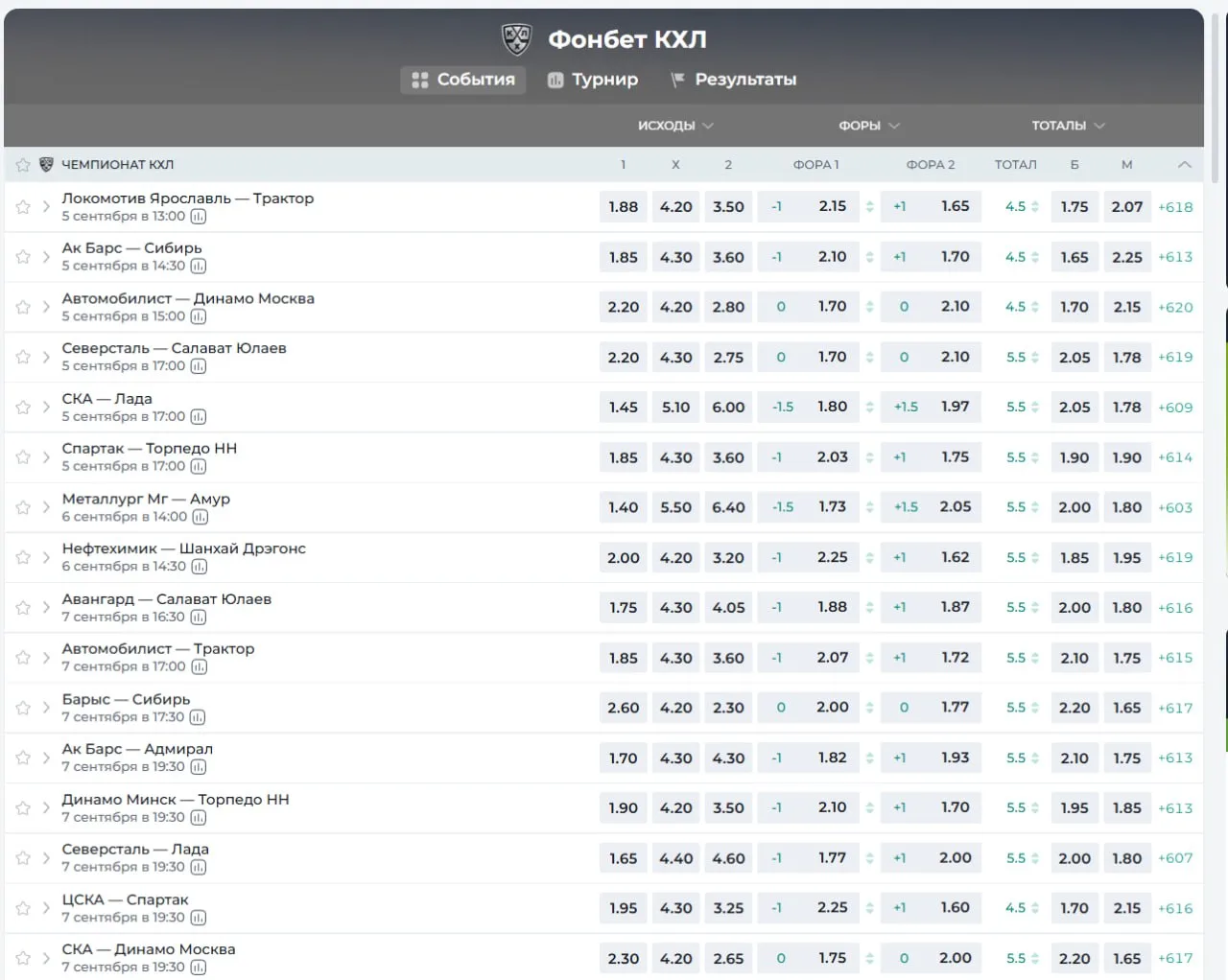This screenshot has height=980, width=1228.
Task: Expand the Автомобилист — Трактор row chevron
Action: click(46, 658)
